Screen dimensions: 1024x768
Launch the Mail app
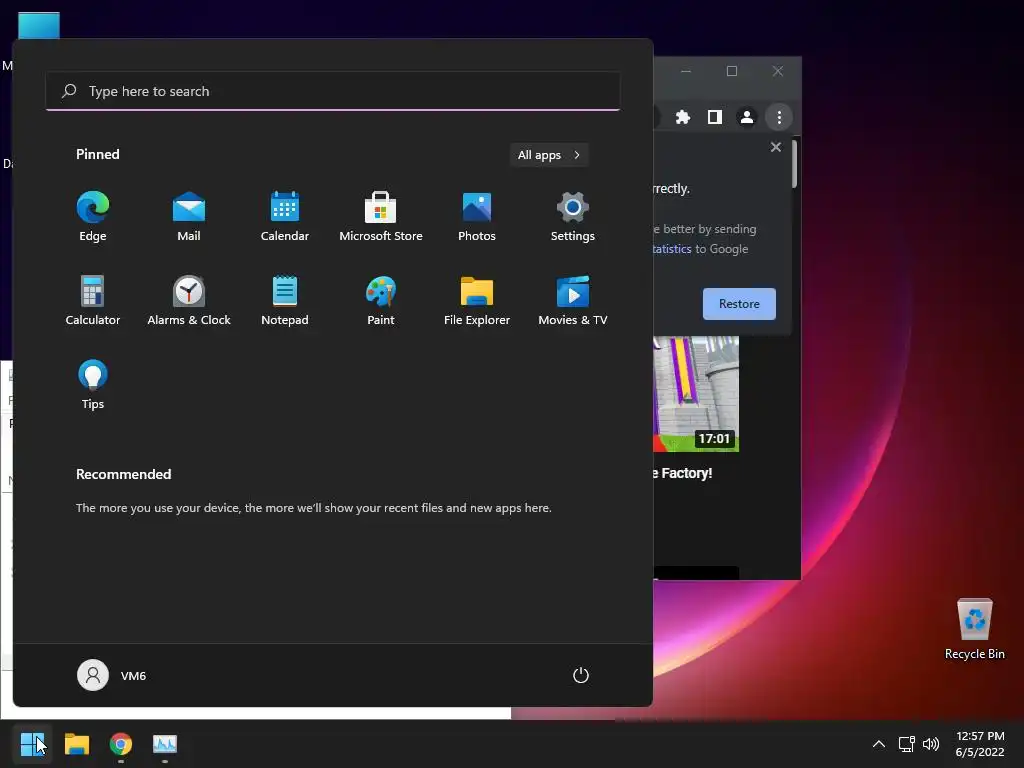189,217
